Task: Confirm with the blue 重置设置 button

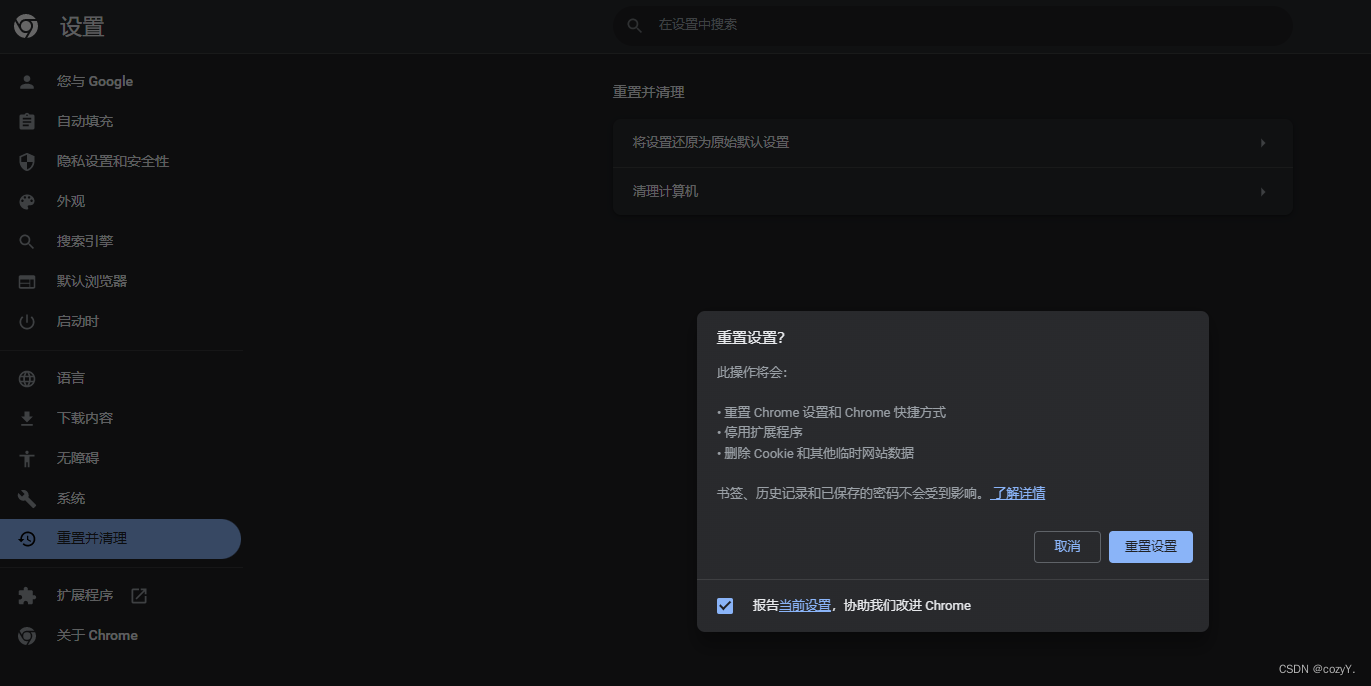Action: point(1151,547)
